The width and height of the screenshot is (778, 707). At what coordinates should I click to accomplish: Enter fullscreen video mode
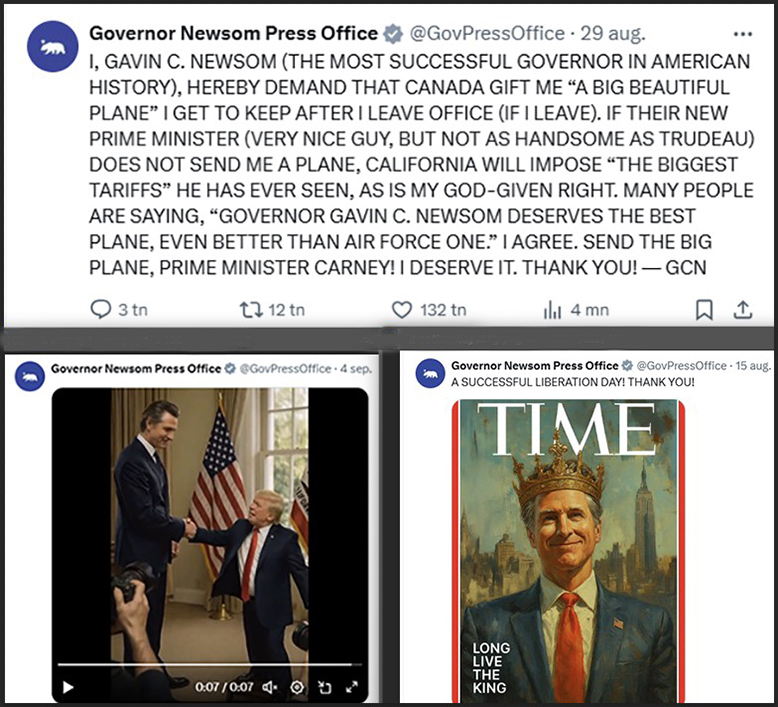pyautogui.click(x=351, y=687)
